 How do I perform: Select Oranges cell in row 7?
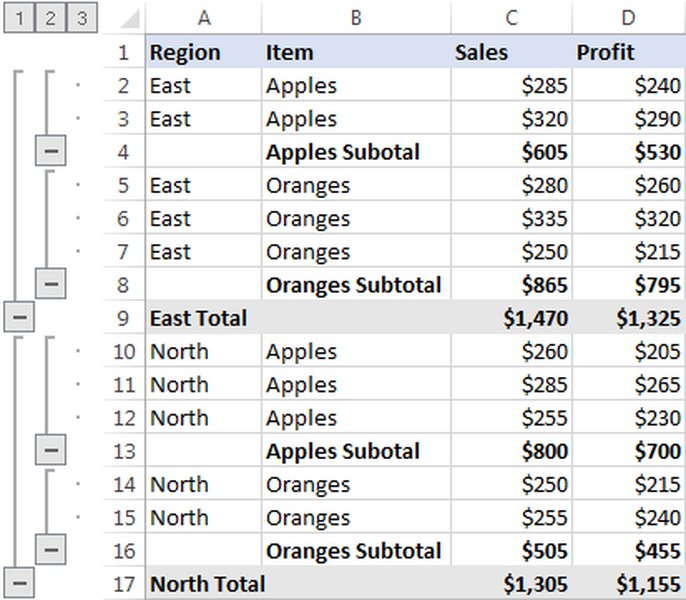coord(356,251)
